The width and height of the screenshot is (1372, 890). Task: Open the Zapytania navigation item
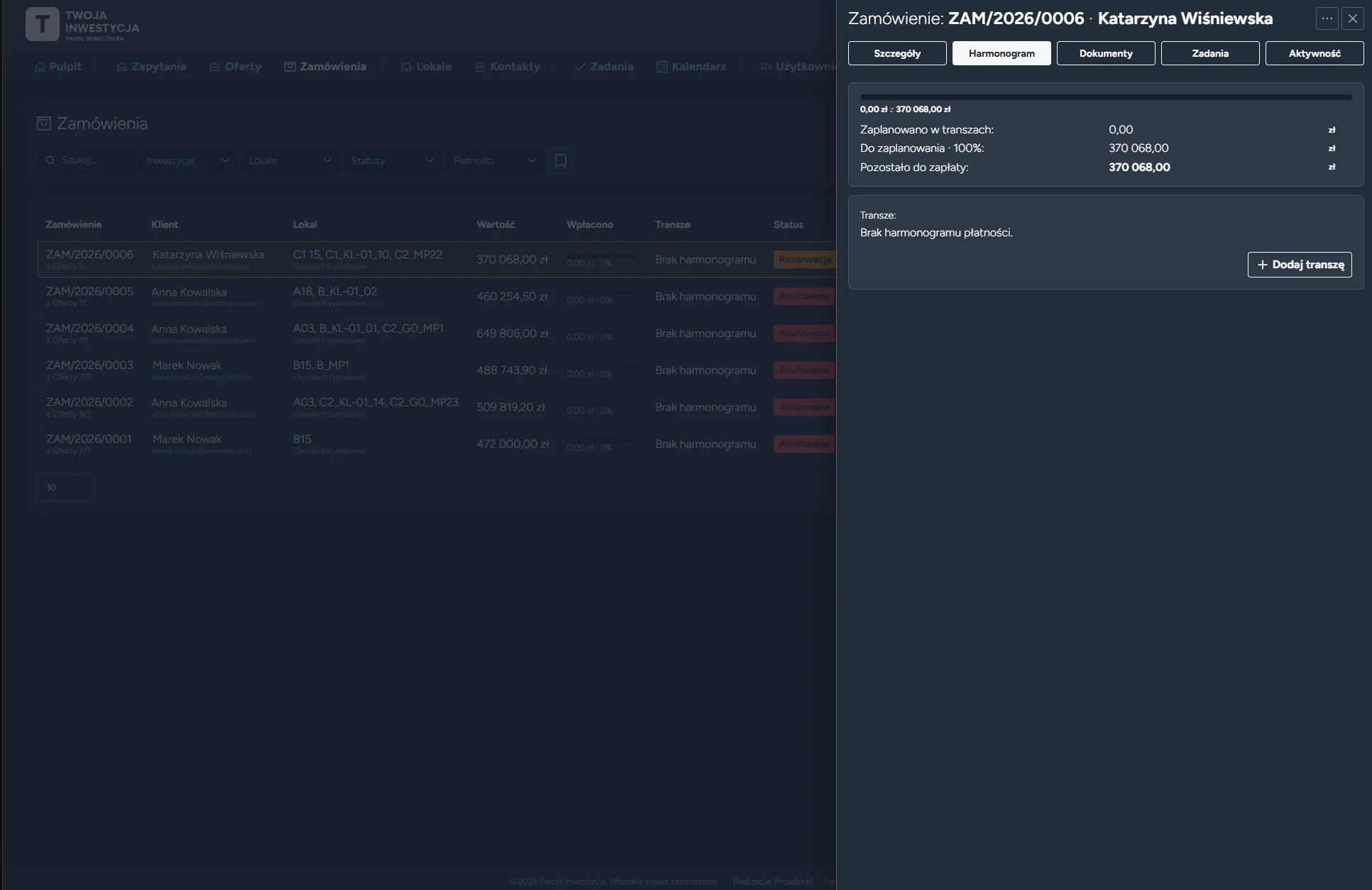coord(151,67)
